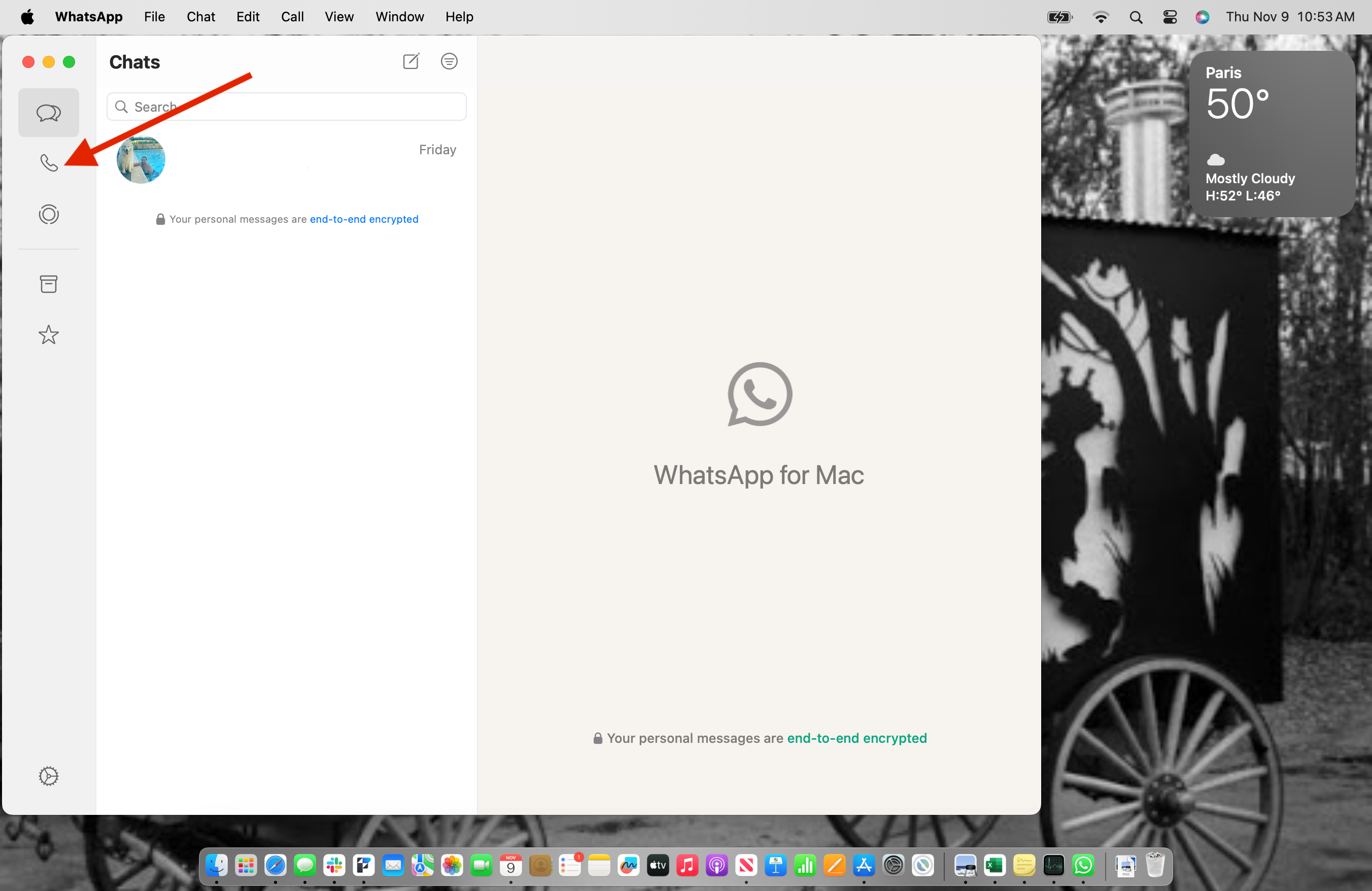The image size is (1372, 891).
Task: Open Archived chats
Action: coord(48,284)
